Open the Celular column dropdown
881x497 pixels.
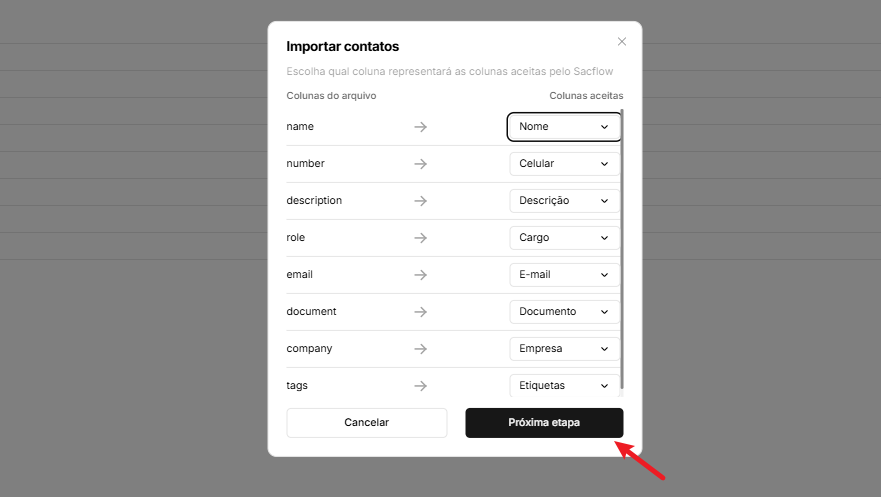coord(564,163)
